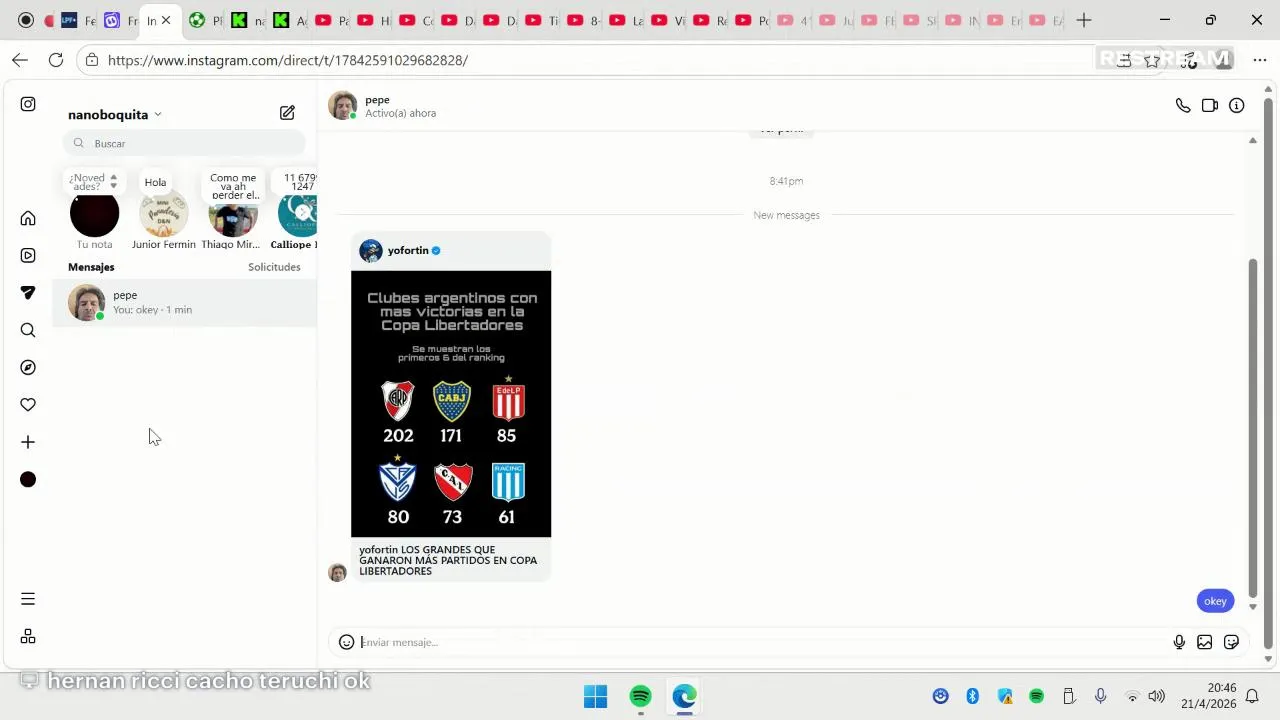The height and width of the screenshot is (720, 1280).
Task: Reload the Instagram page
Action: click(x=56, y=60)
